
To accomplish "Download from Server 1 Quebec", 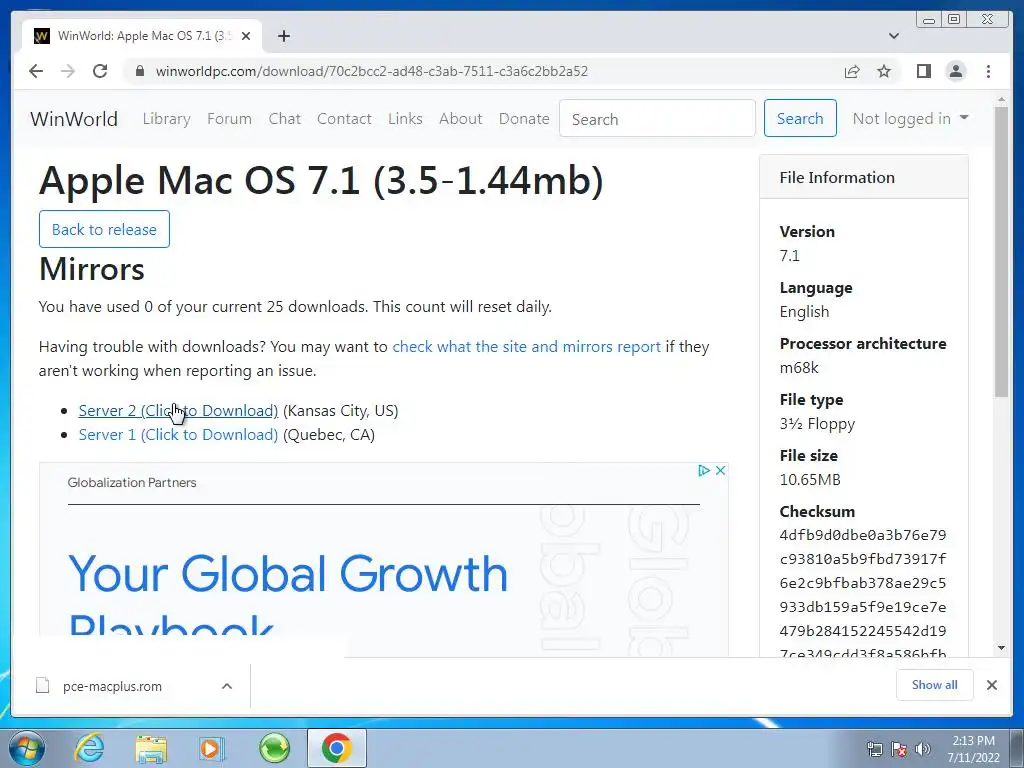I will click(x=178, y=435).
